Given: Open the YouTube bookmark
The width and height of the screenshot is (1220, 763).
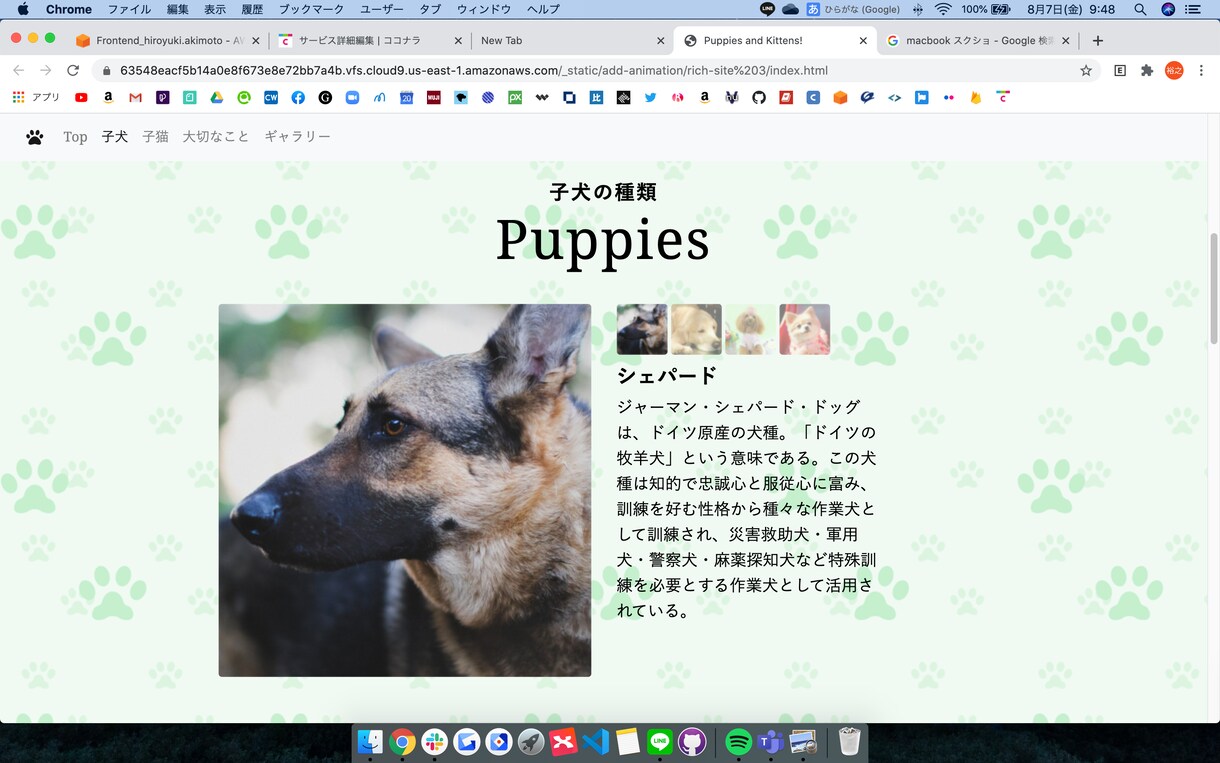Looking at the screenshot, I should [81, 97].
